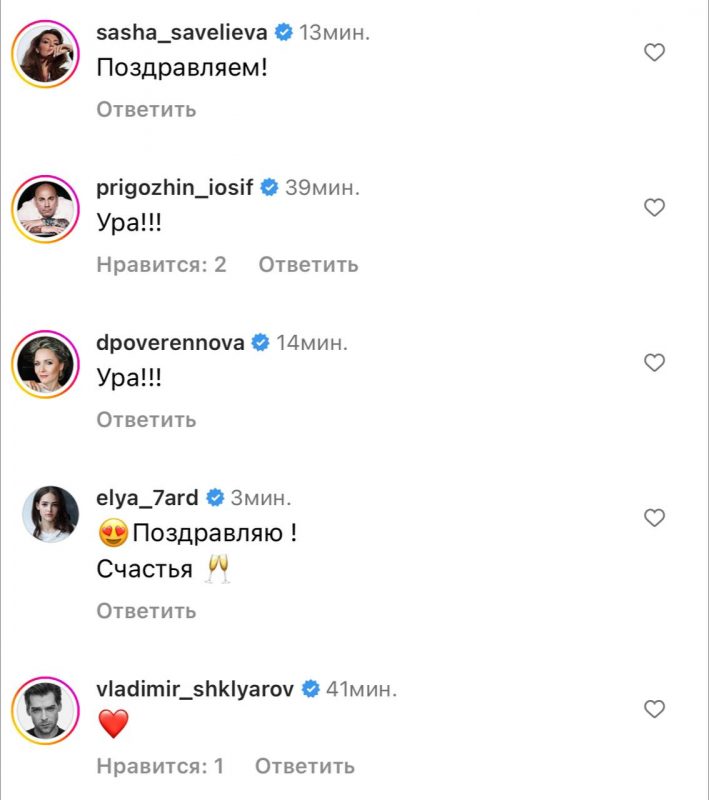The image size is (709, 800).
Task: Like elya_7ard's comment with heart icon
Action: (x=654, y=517)
